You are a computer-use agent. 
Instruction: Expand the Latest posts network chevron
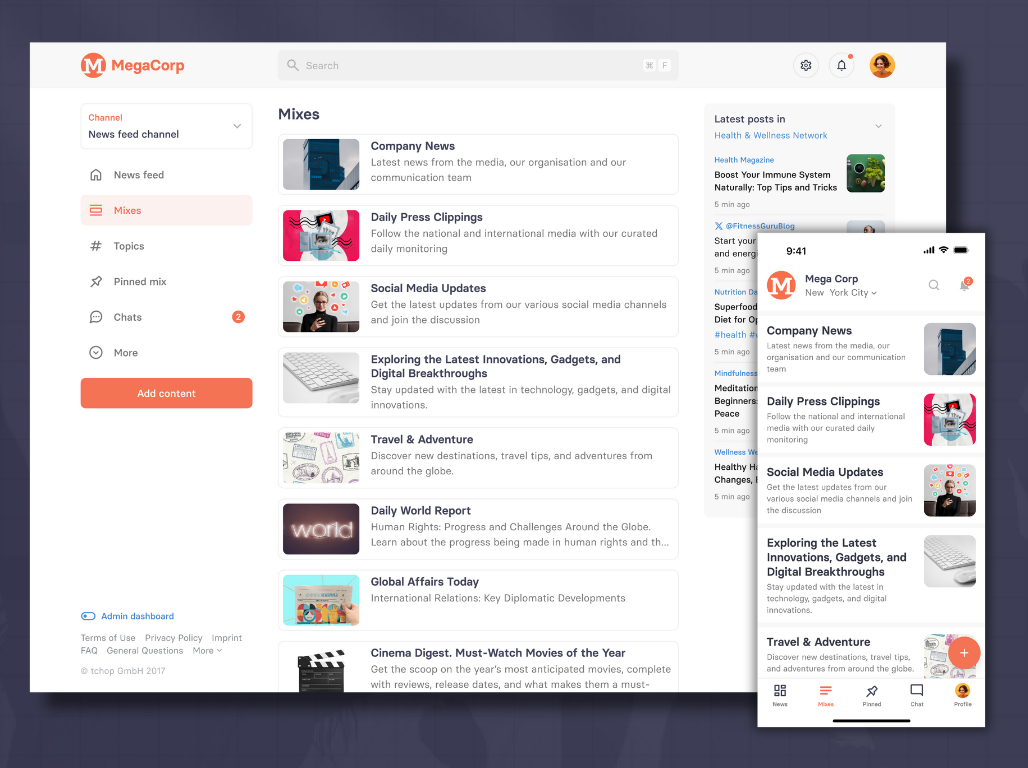(878, 126)
